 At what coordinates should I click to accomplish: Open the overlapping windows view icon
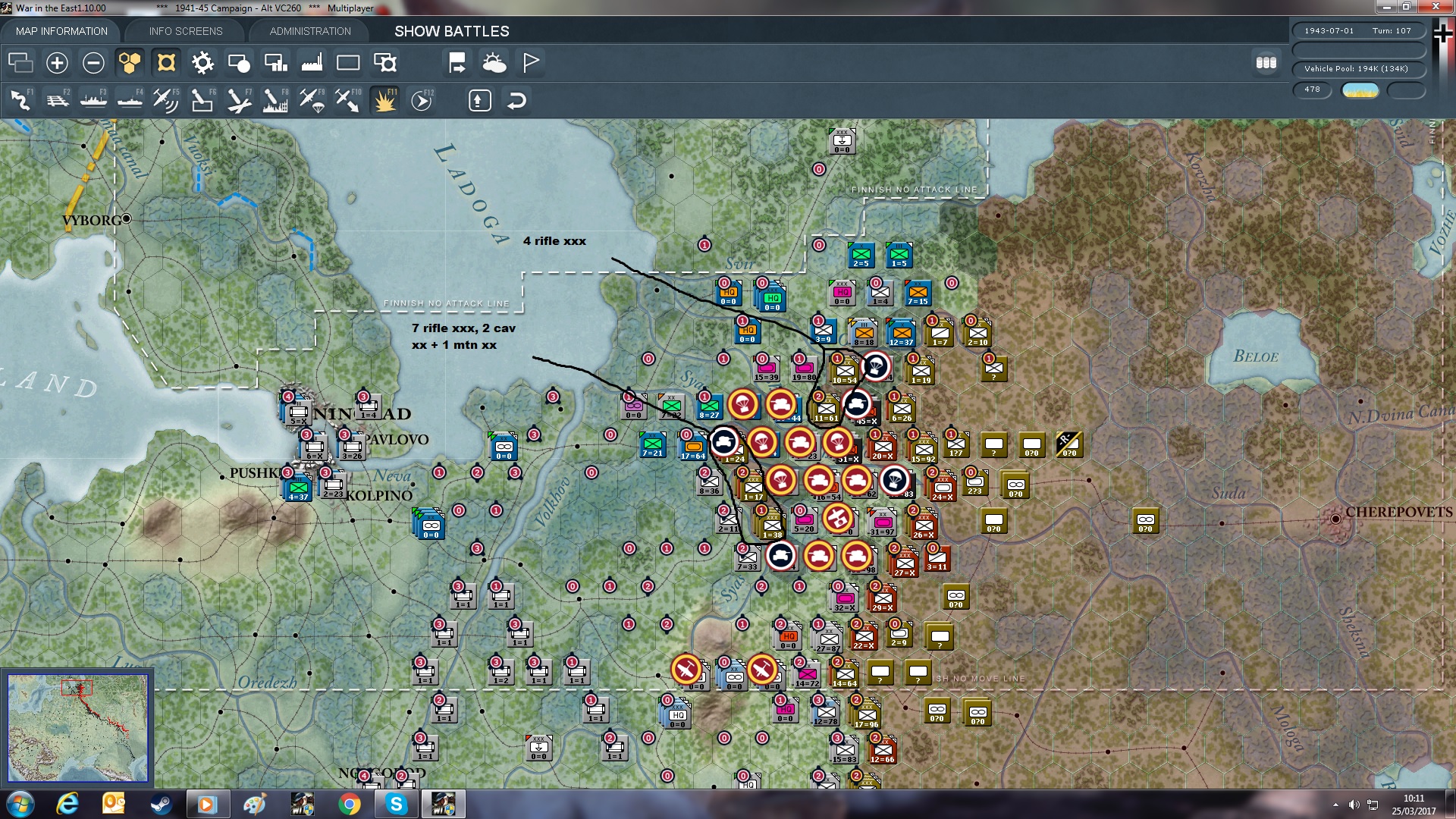click(x=20, y=62)
